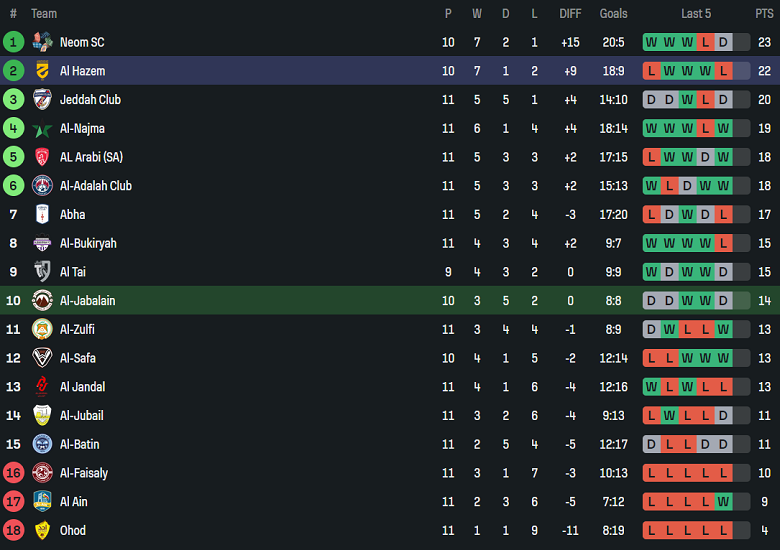The height and width of the screenshot is (550, 780).
Task: Click the Al-Adalah Club round badge
Action: tap(42, 186)
